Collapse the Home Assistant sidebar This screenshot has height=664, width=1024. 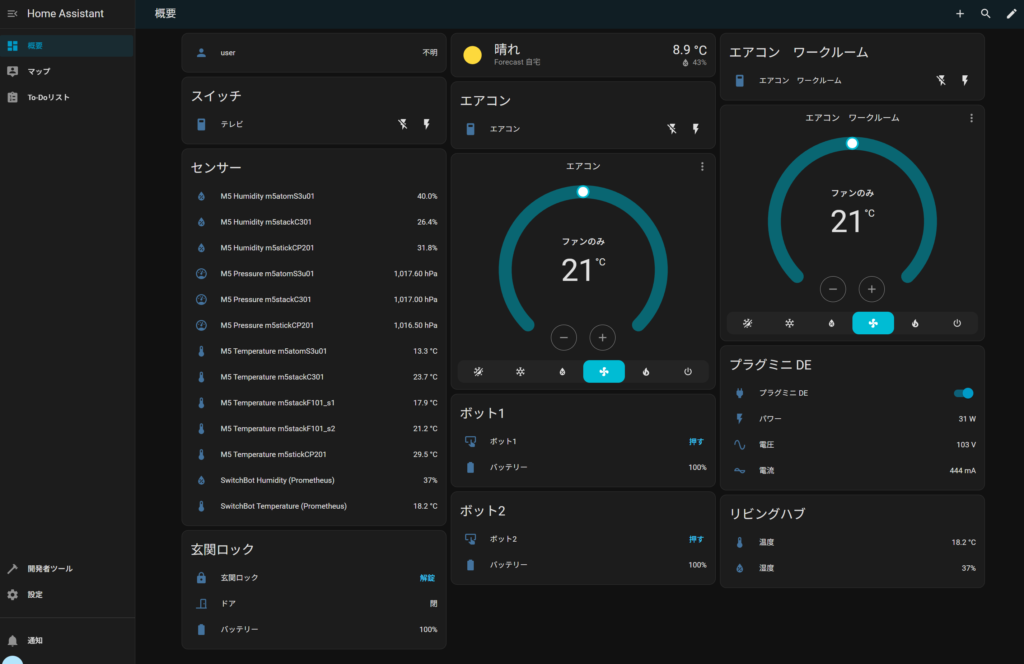(13, 14)
